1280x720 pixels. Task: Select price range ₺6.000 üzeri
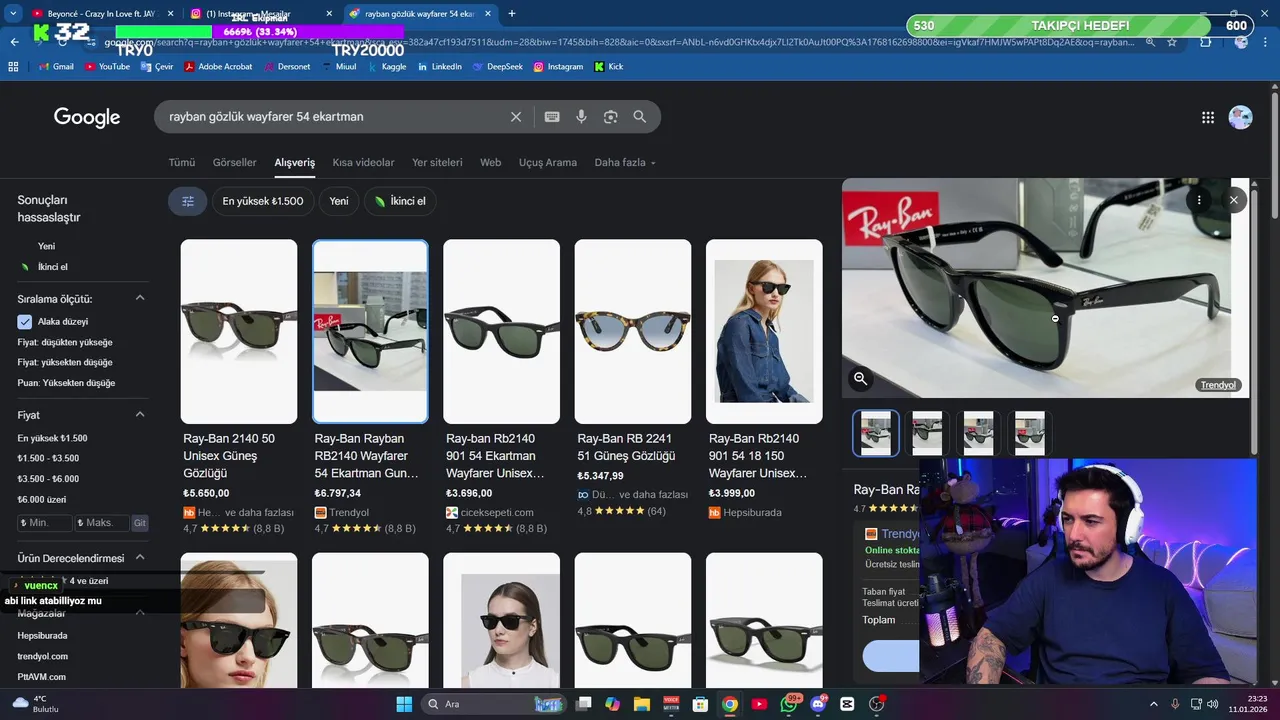pyautogui.click(x=42, y=499)
